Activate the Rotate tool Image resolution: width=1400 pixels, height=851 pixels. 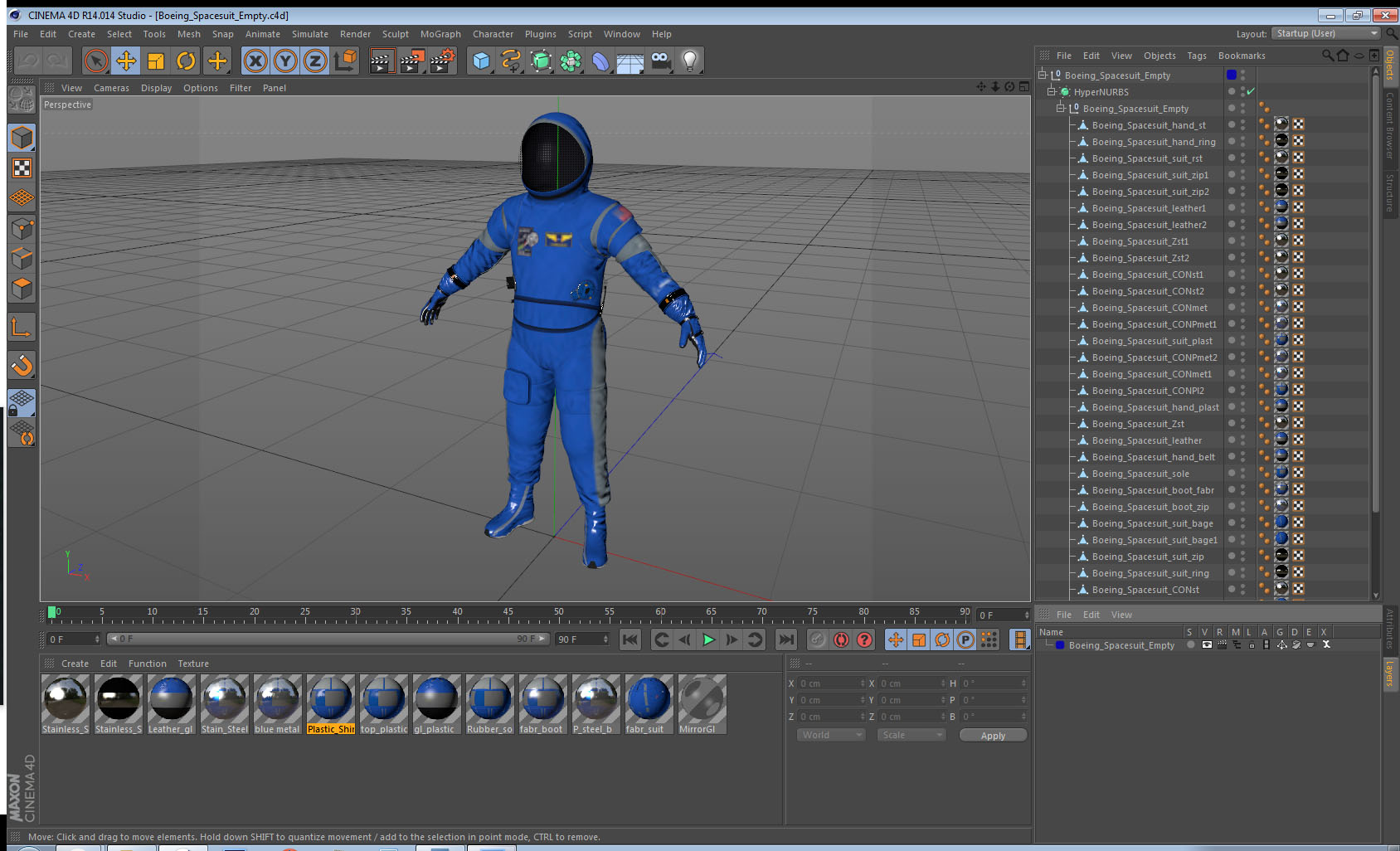tap(186, 61)
